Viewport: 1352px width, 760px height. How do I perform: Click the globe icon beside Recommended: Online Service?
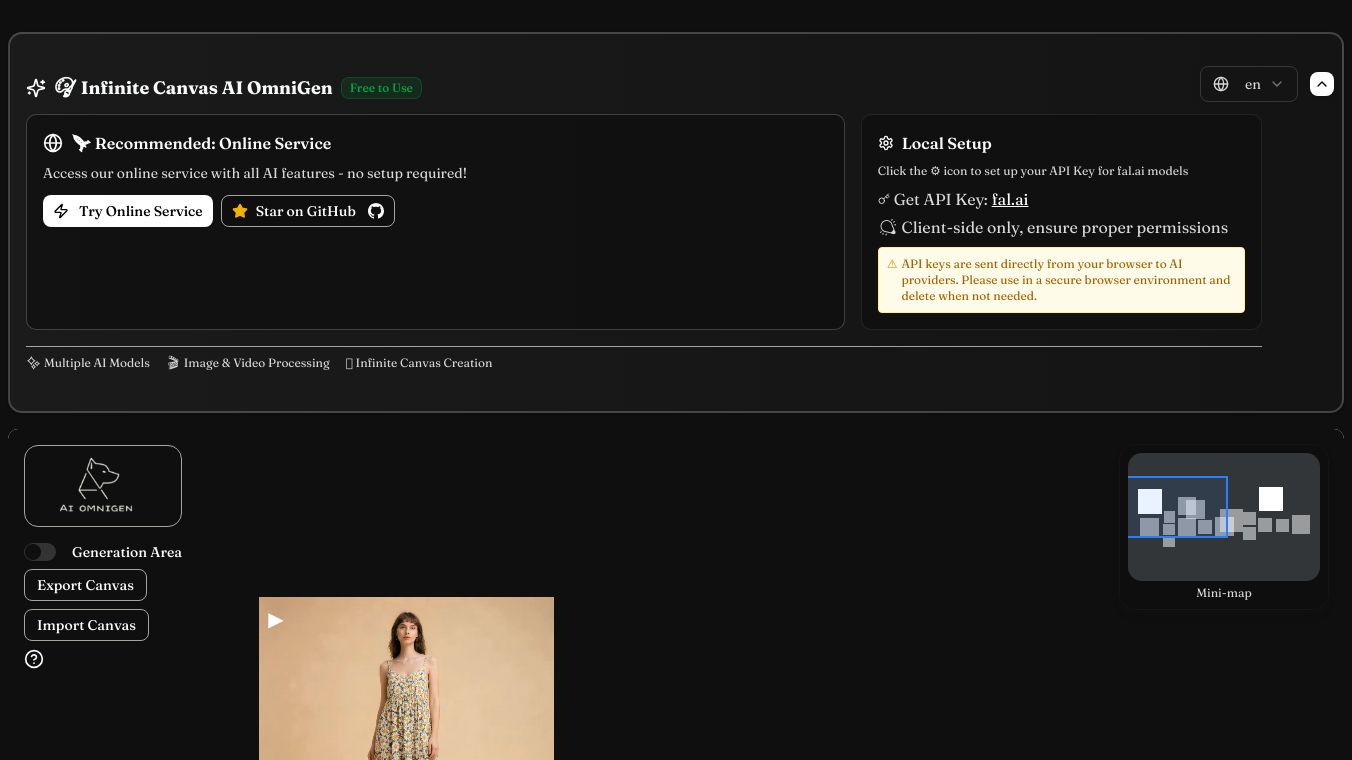pos(53,144)
